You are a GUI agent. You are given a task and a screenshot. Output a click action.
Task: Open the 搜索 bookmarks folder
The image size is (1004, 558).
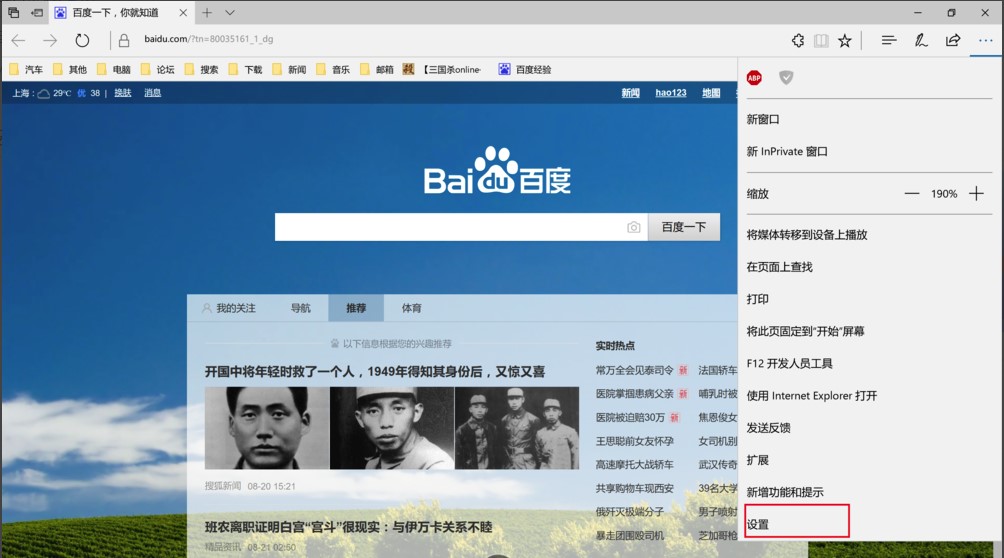[201, 69]
